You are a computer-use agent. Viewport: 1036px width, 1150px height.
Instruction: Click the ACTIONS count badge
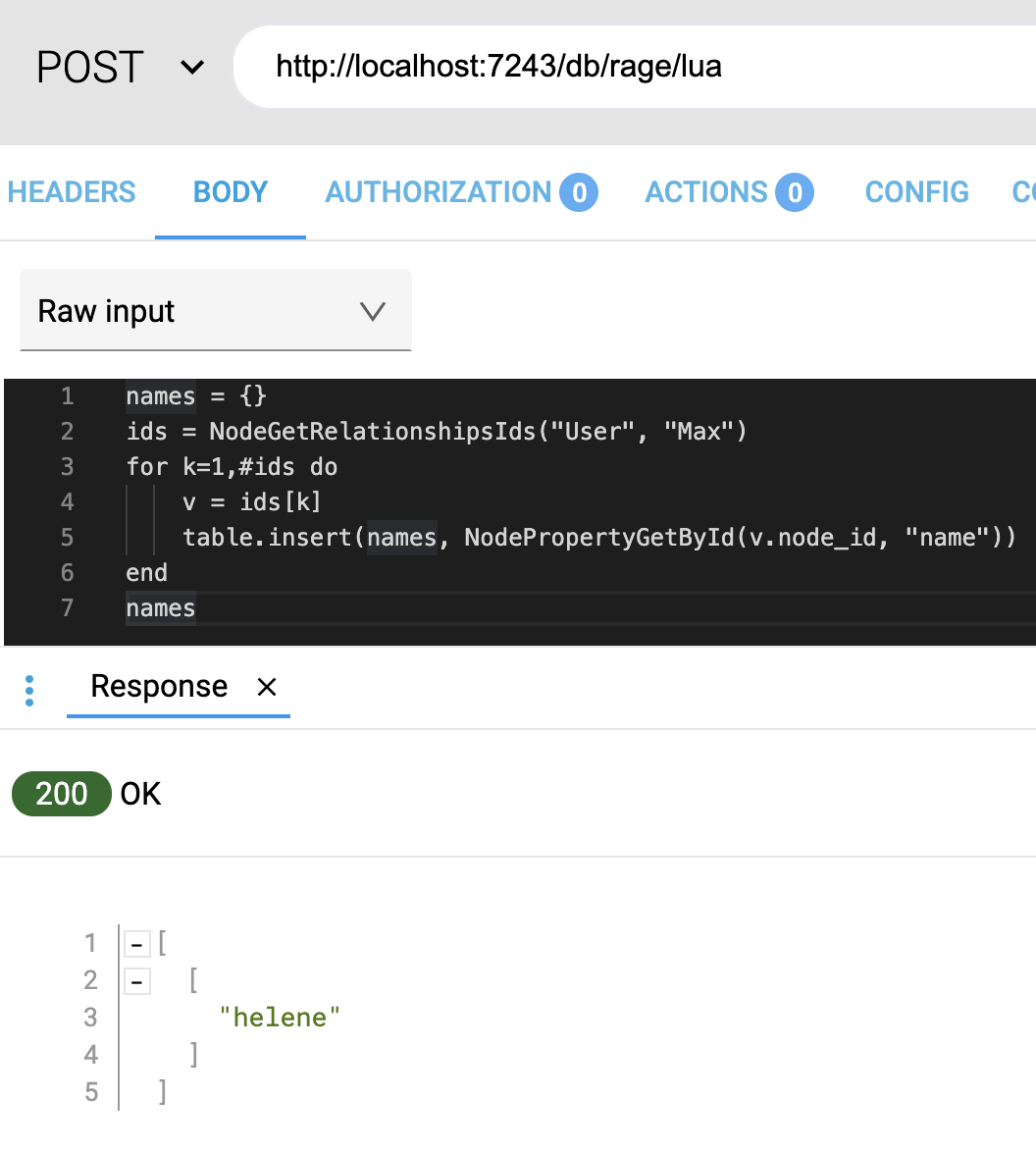(x=795, y=192)
